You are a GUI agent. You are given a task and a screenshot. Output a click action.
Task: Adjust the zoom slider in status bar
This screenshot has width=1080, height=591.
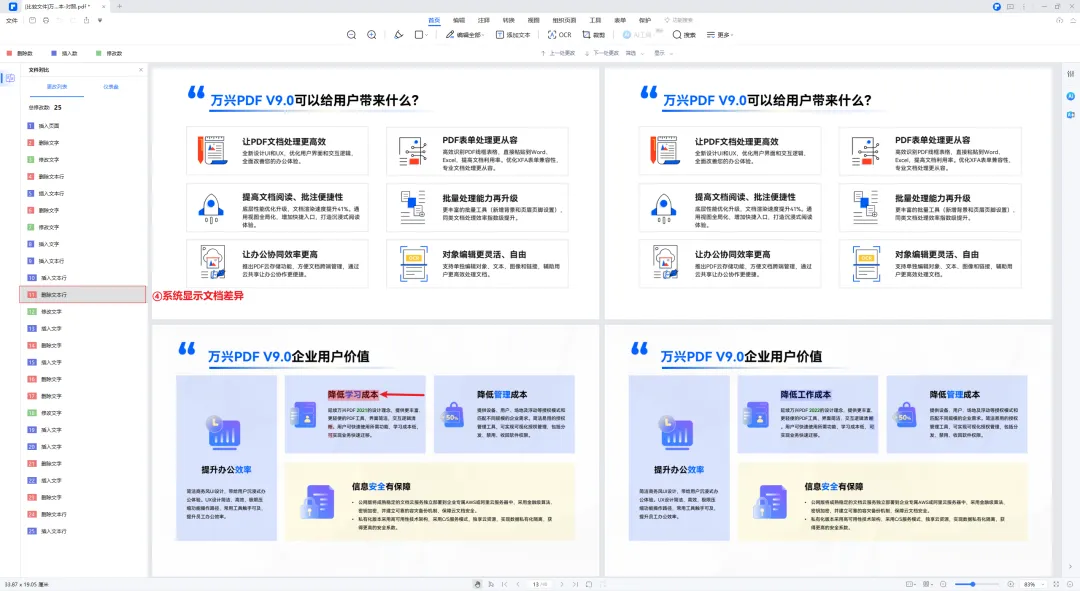coord(976,584)
